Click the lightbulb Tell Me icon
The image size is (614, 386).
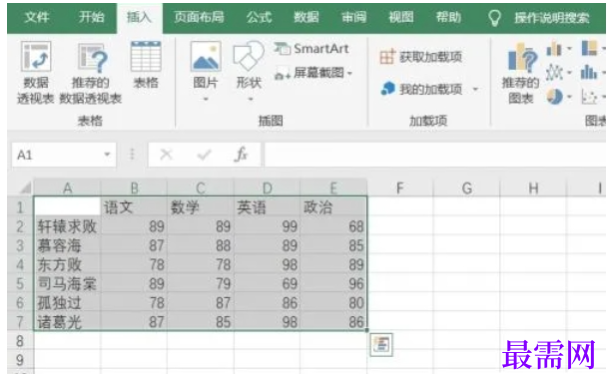[x=495, y=18]
